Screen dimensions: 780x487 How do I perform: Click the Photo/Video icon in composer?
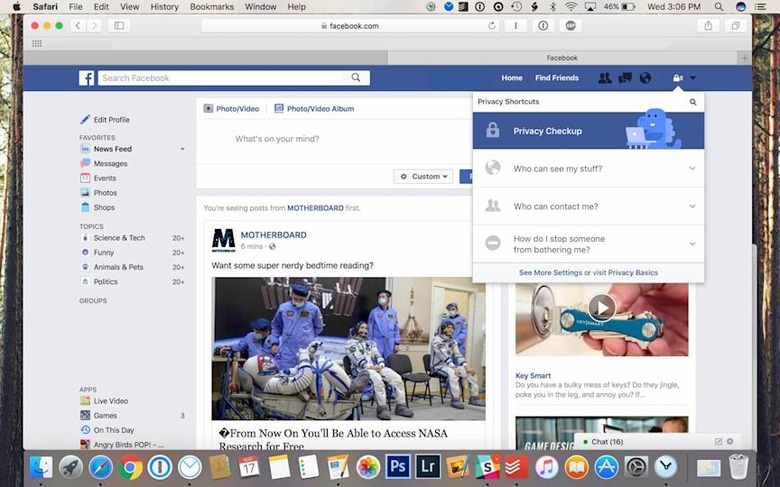click(x=208, y=108)
